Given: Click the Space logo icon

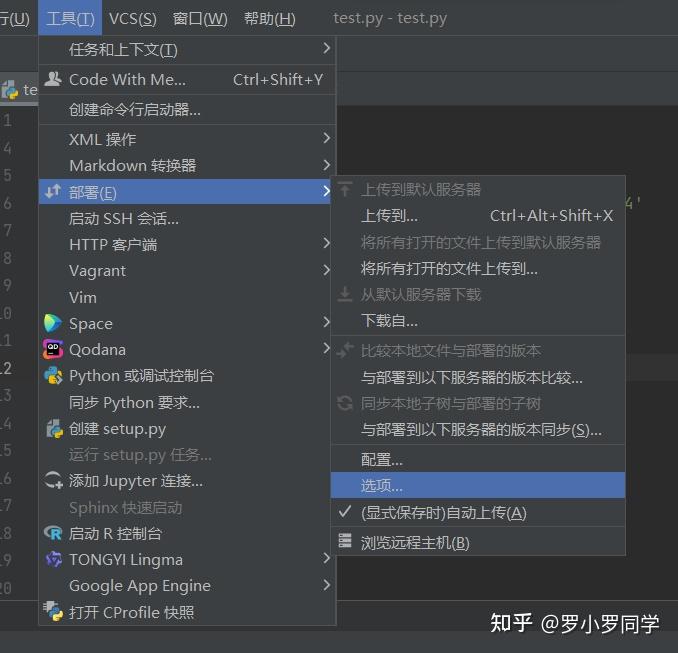Looking at the screenshot, I should pyautogui.click(x=53, y=323).
